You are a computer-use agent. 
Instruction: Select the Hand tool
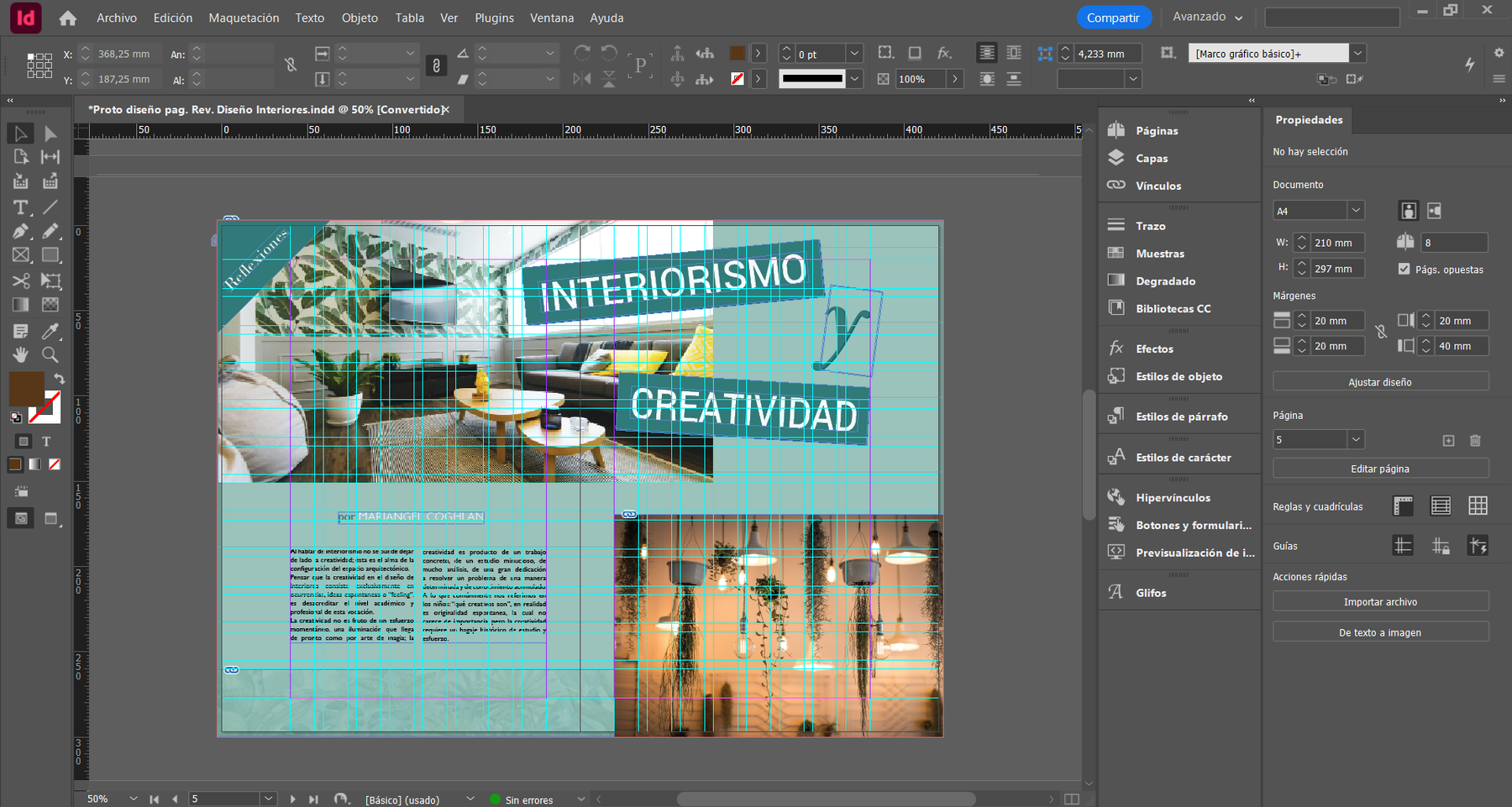click(x=20, y=354)
